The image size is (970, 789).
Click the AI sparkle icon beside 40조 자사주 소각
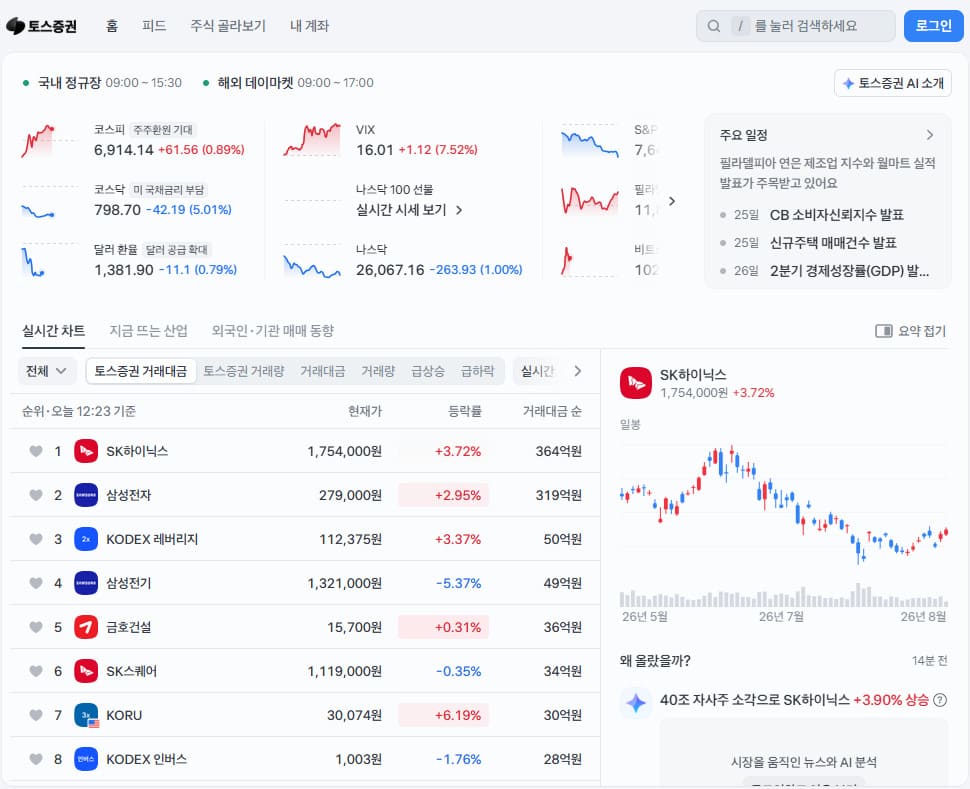click(x=636, y=702)
